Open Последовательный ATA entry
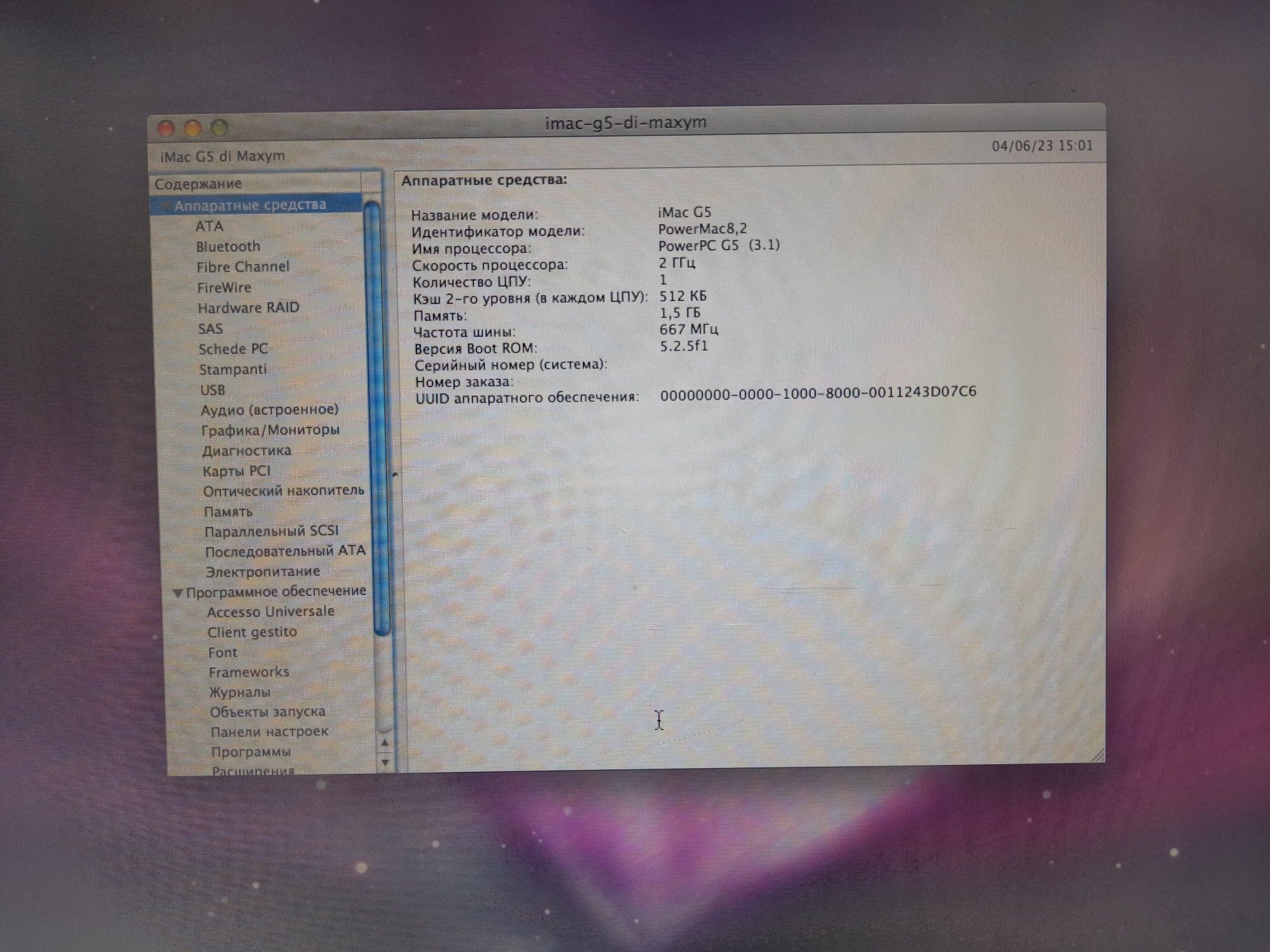 (x=286, y=551)
